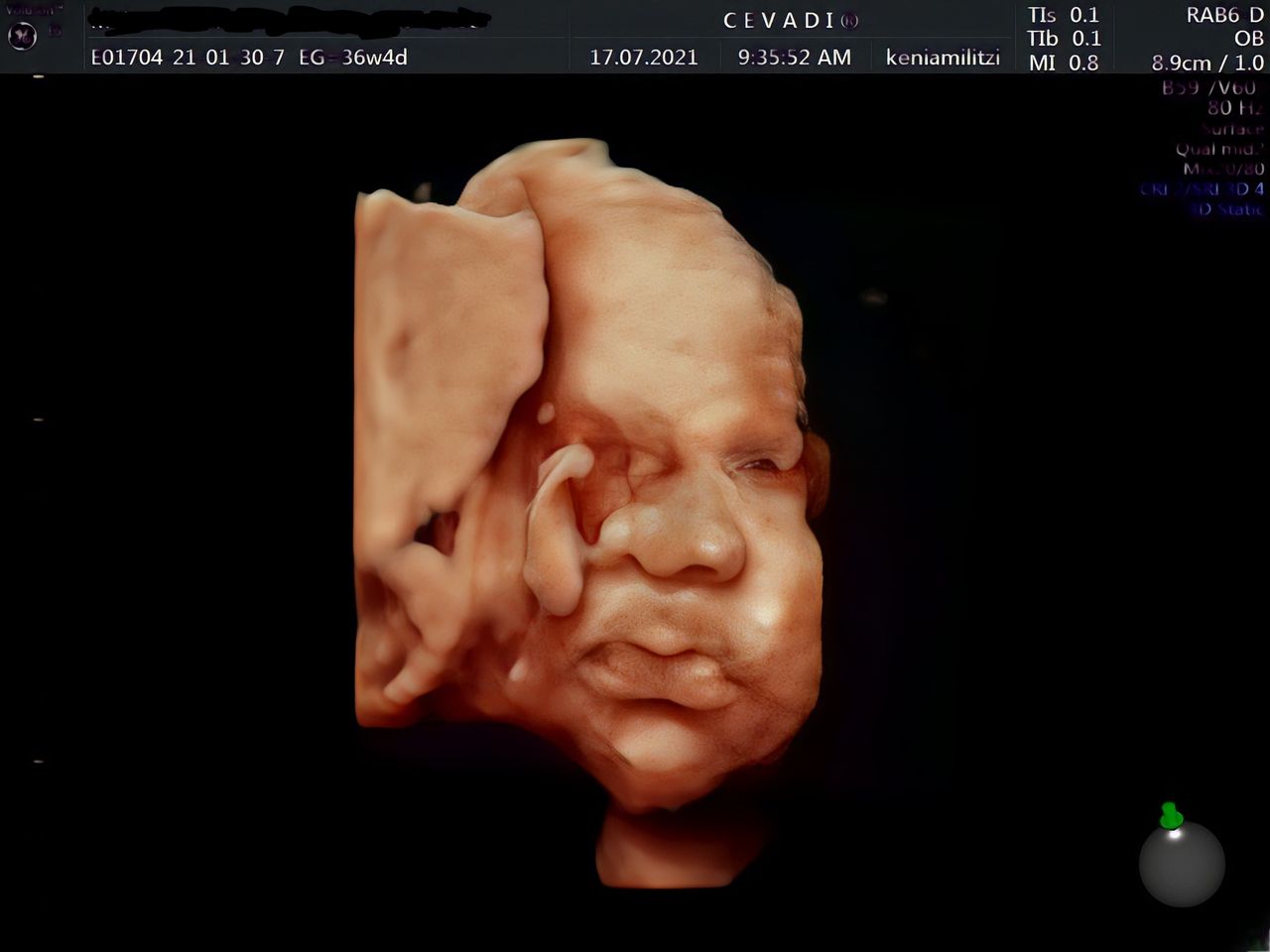Click the Qual mid quality setting text
This screenshot has width=1270, height=952.
coord(1219,149)
